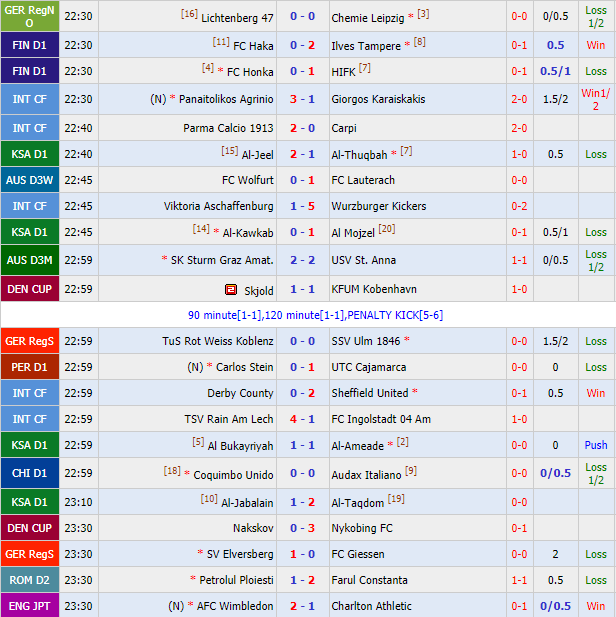Screen dimensions: 616x617
Task: Click the GER RegNO league badge
Action: pyautogui.click(x=29, y=16)
